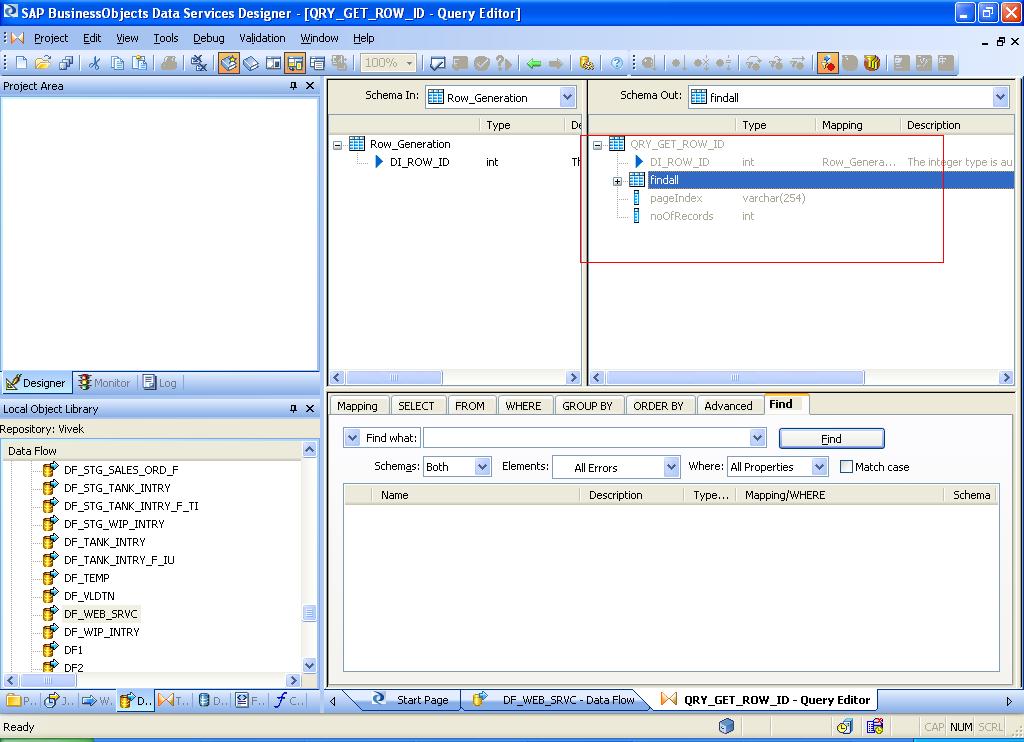This screenshot has width=1024, height=742.
Task: Switch to the Advanced tab
Action: (728, 406)
